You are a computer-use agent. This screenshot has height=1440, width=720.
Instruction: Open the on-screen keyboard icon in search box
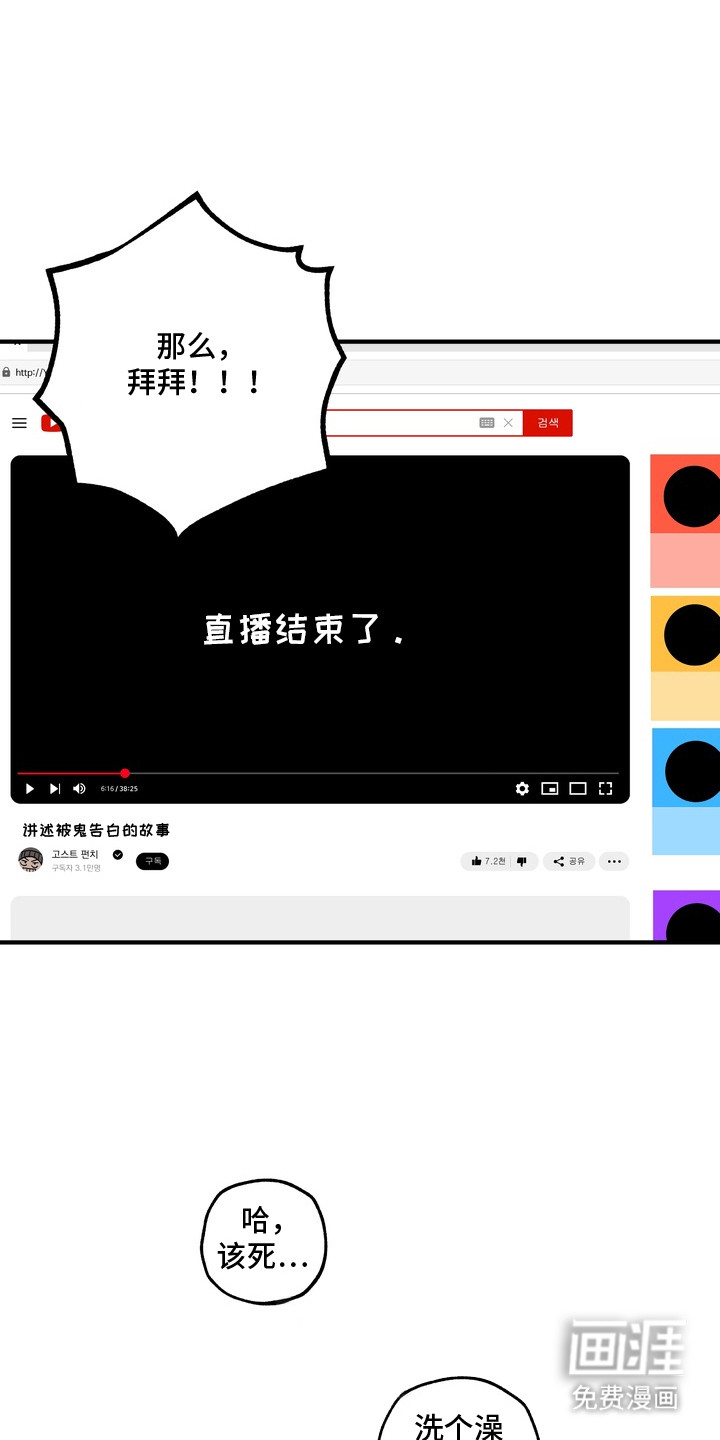tap(487, 423)
